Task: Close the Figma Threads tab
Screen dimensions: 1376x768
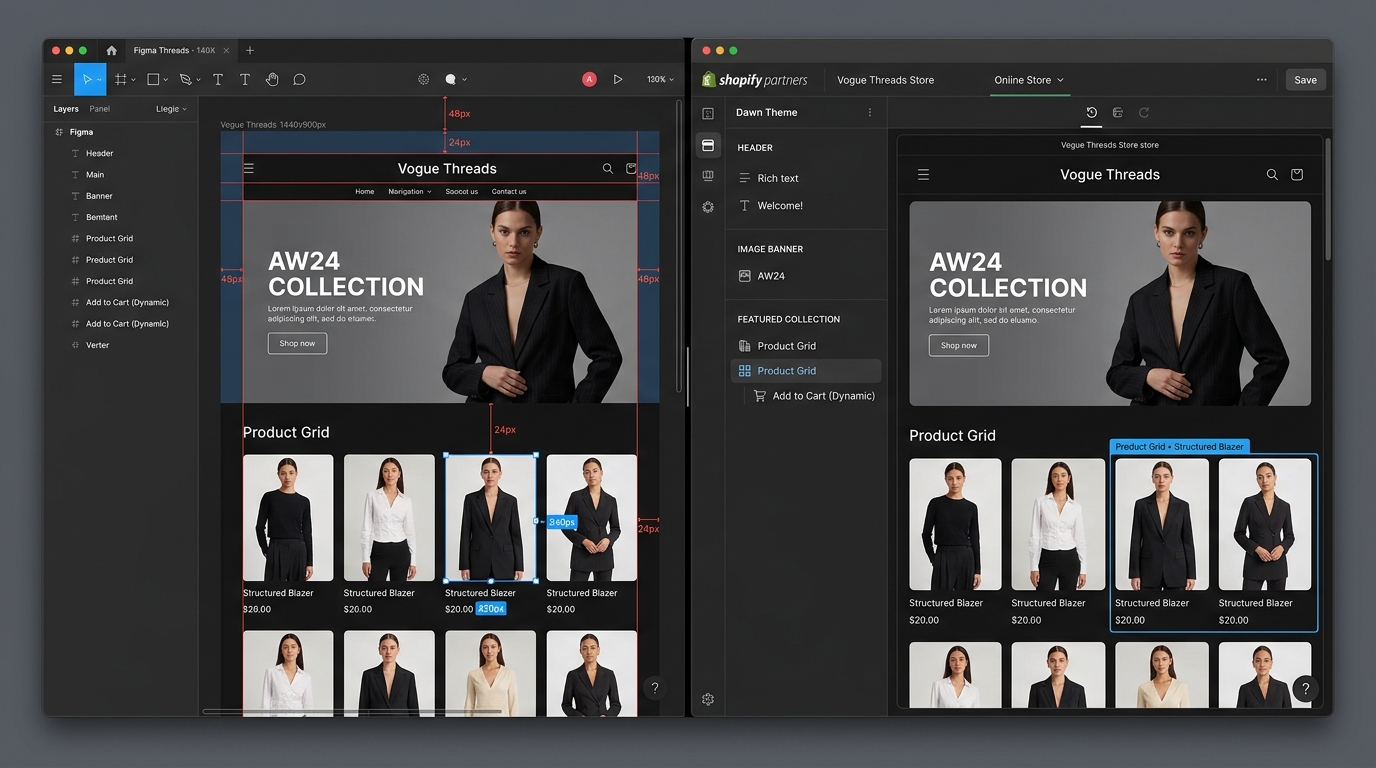Action: pos(227,50)
